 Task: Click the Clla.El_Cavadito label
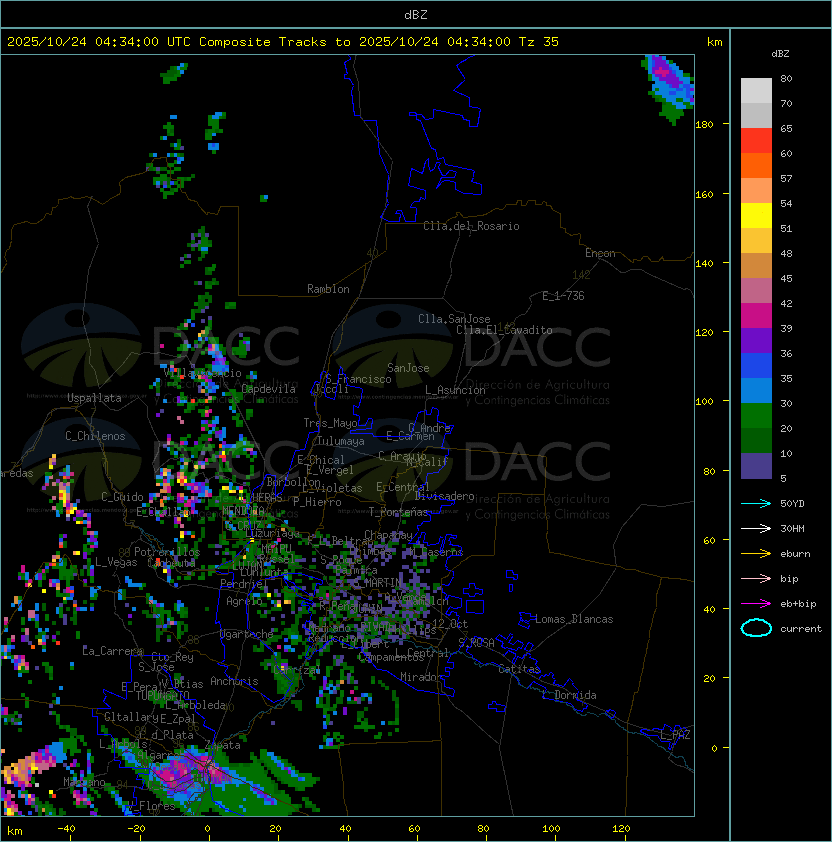click(504, 330)
